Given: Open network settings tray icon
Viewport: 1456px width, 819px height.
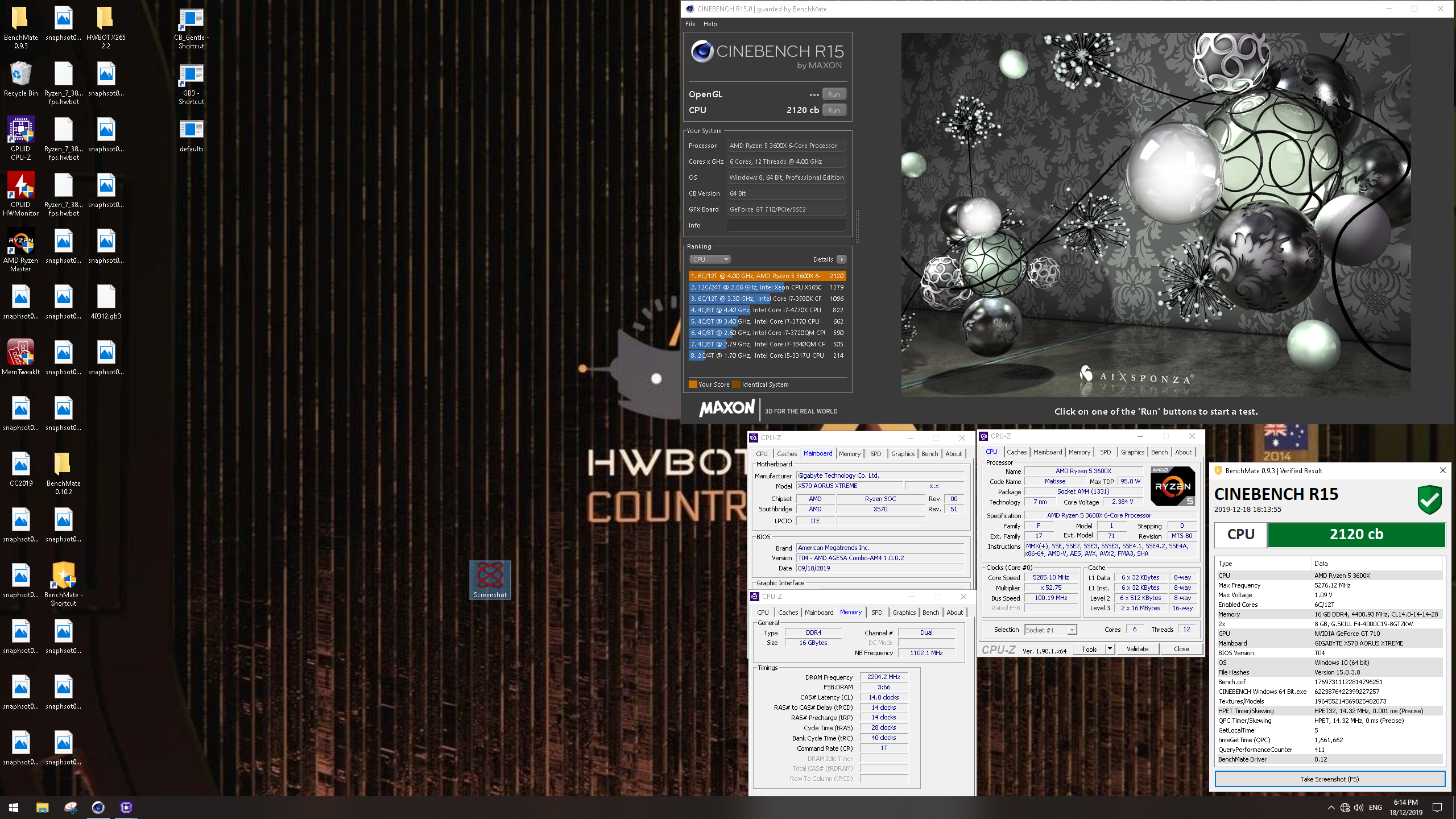Looking at the screenshot, I should point(1345,808).
